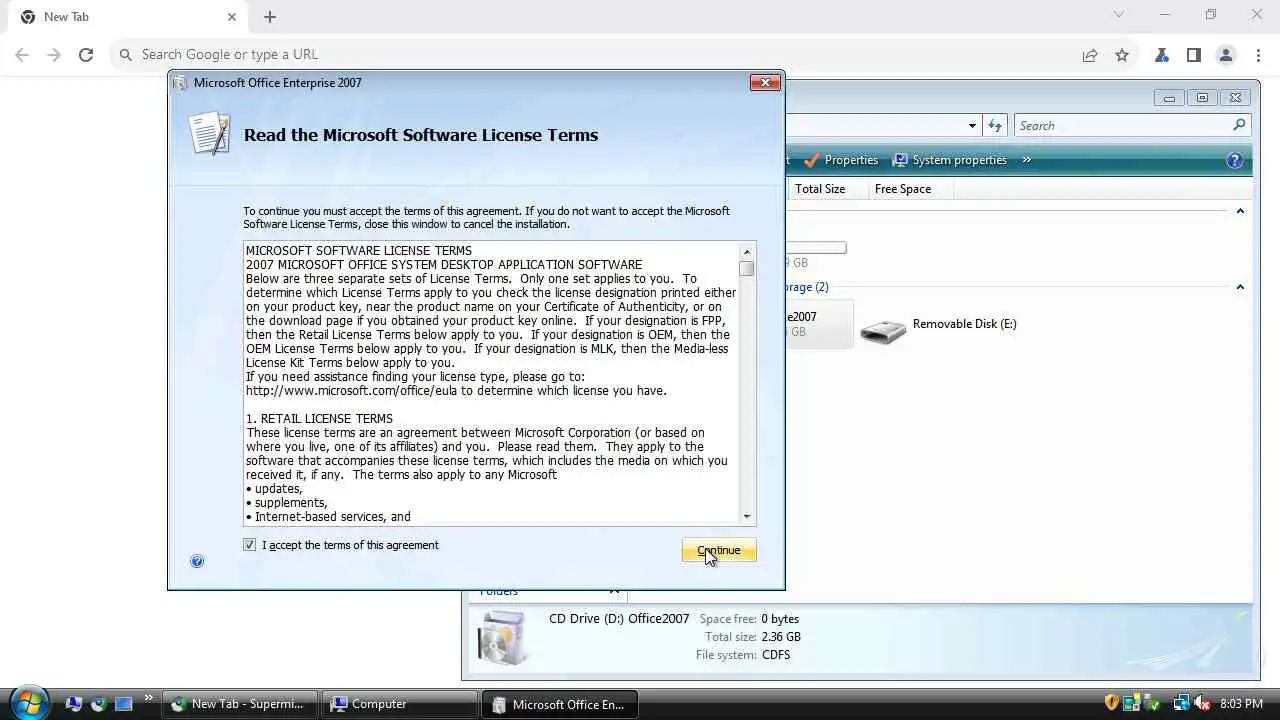Click Properties in the Computer toolbar
This screenshot has width=1280, height=720.
(x=840, y=160)
